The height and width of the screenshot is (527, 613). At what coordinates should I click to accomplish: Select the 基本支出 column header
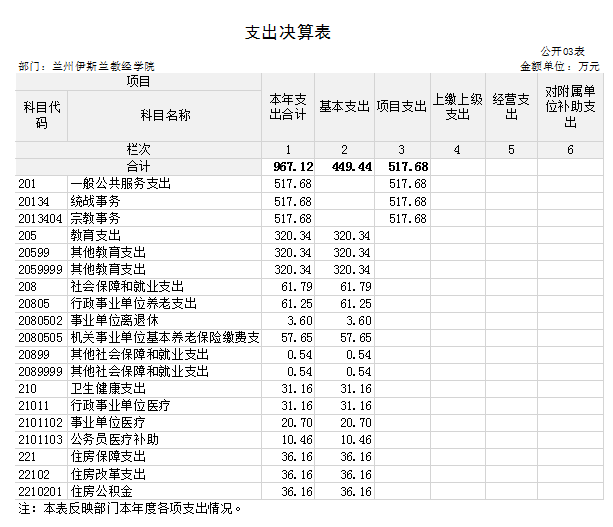coord(344,107)
